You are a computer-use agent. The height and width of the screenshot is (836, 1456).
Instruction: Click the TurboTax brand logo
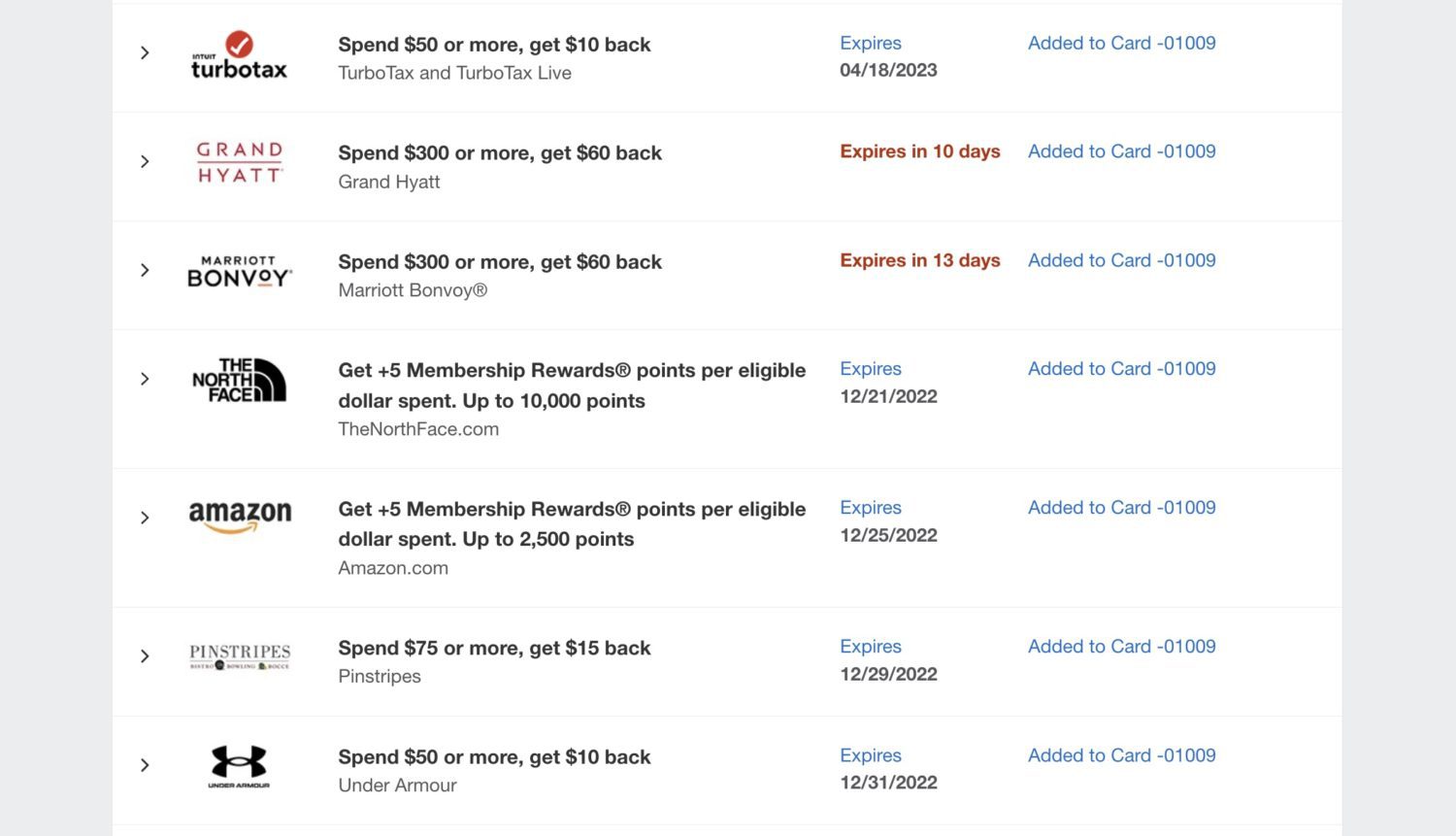pyautogui.click(x=239, y=55)
